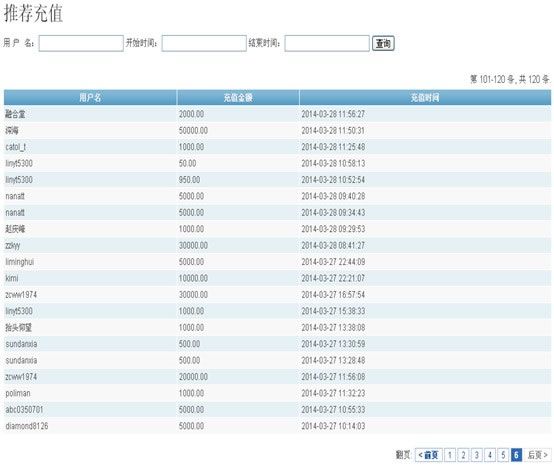Select the username poliman
This screenshot has height=465, width=554.
[18, 393]
